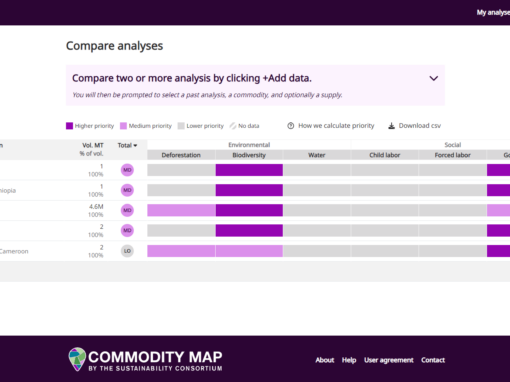Select the Biodiversity column header

(249, 155)
